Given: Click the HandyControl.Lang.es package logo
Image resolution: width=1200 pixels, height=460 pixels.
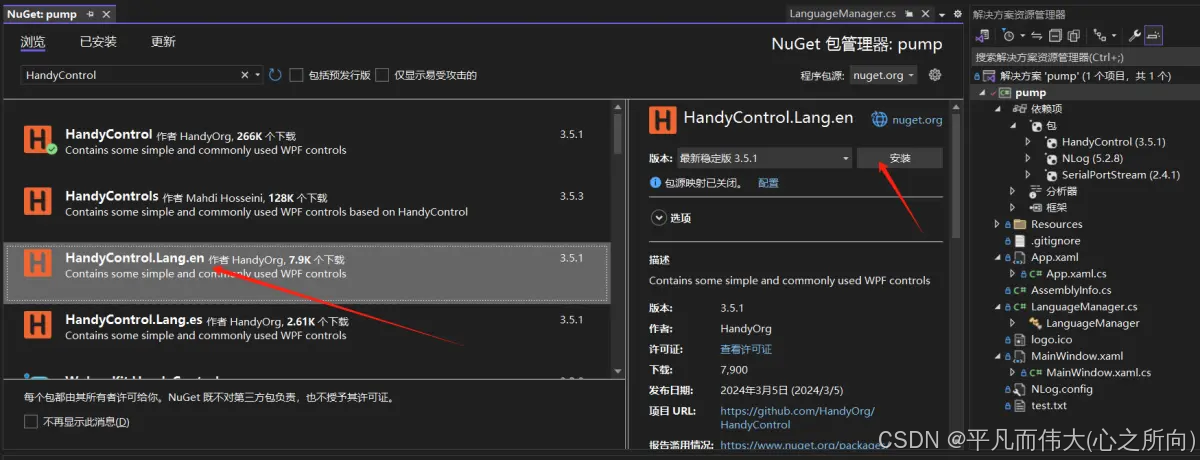Looking at the screenshot, I should pyautogui.click(x=38, y=325).
